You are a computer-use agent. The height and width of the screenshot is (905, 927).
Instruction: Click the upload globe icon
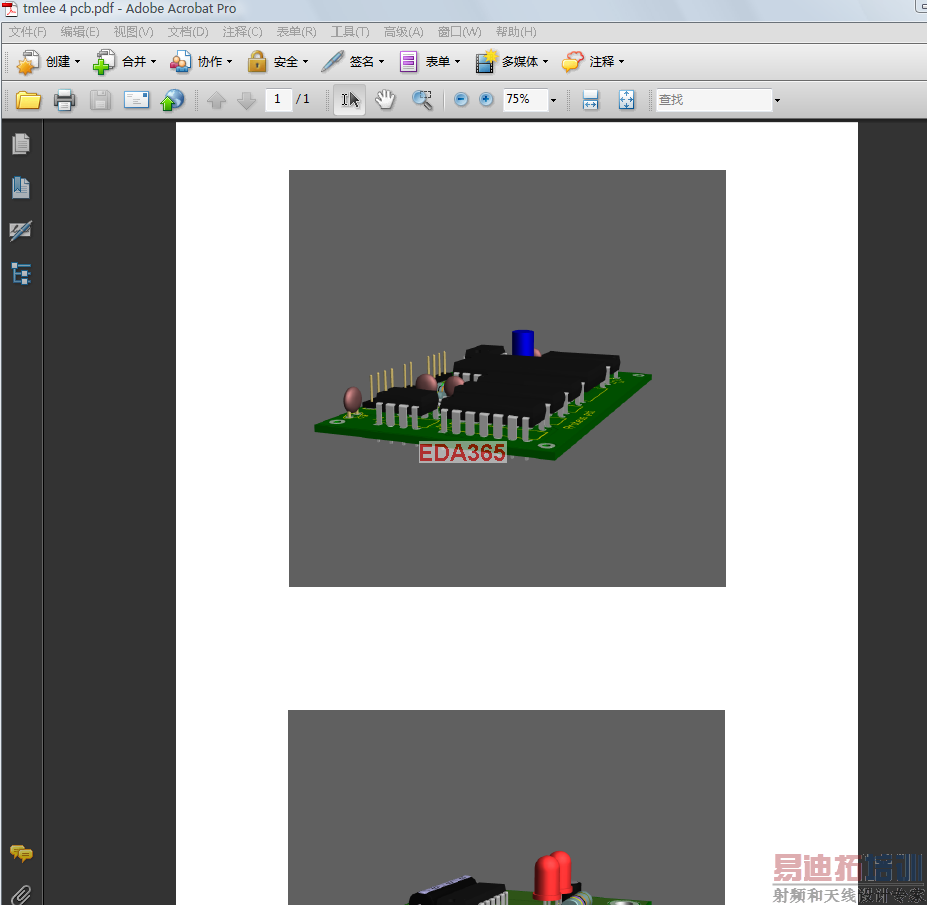coord(172,100)
